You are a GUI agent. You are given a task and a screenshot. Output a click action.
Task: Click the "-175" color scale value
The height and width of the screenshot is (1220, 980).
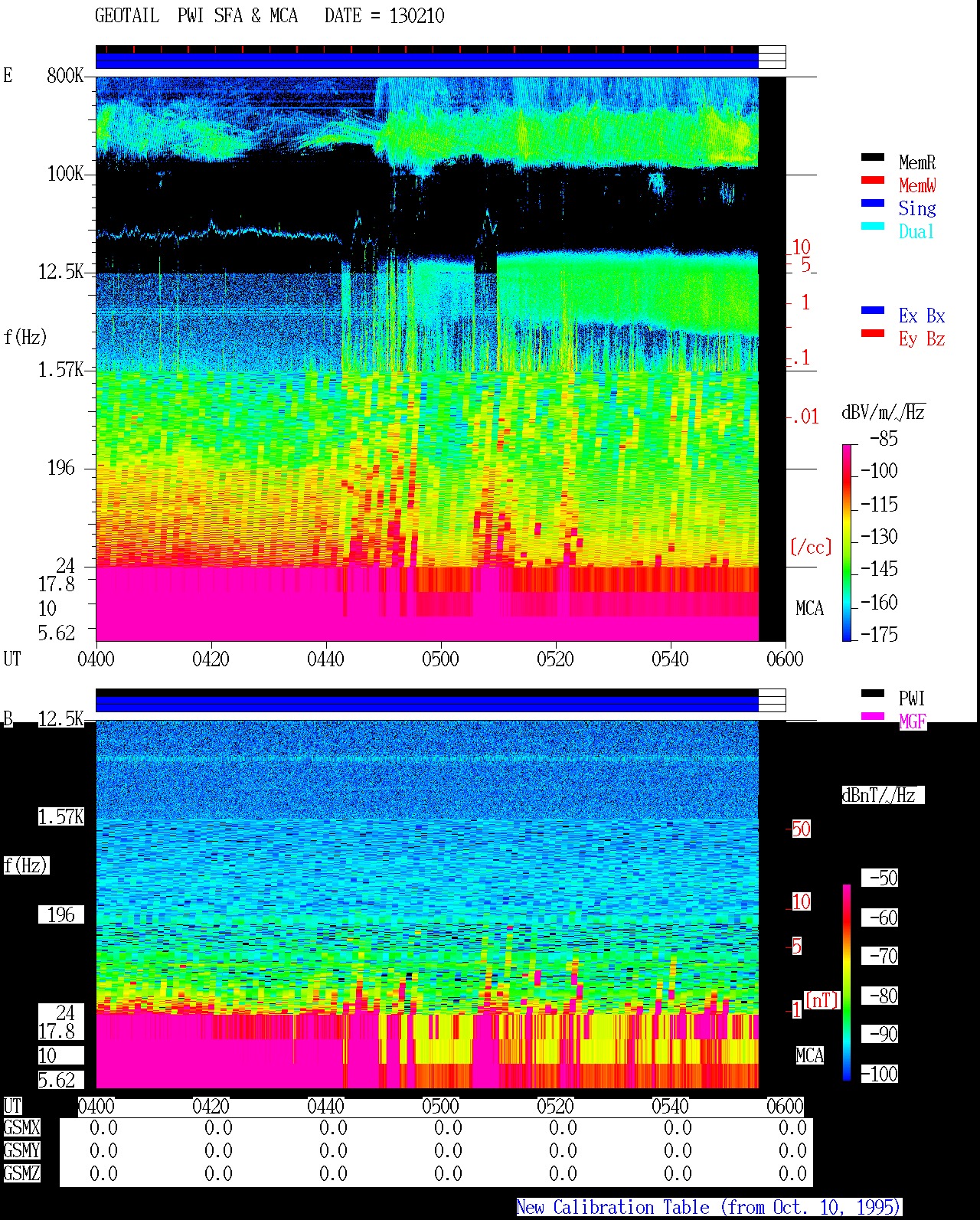879,634
